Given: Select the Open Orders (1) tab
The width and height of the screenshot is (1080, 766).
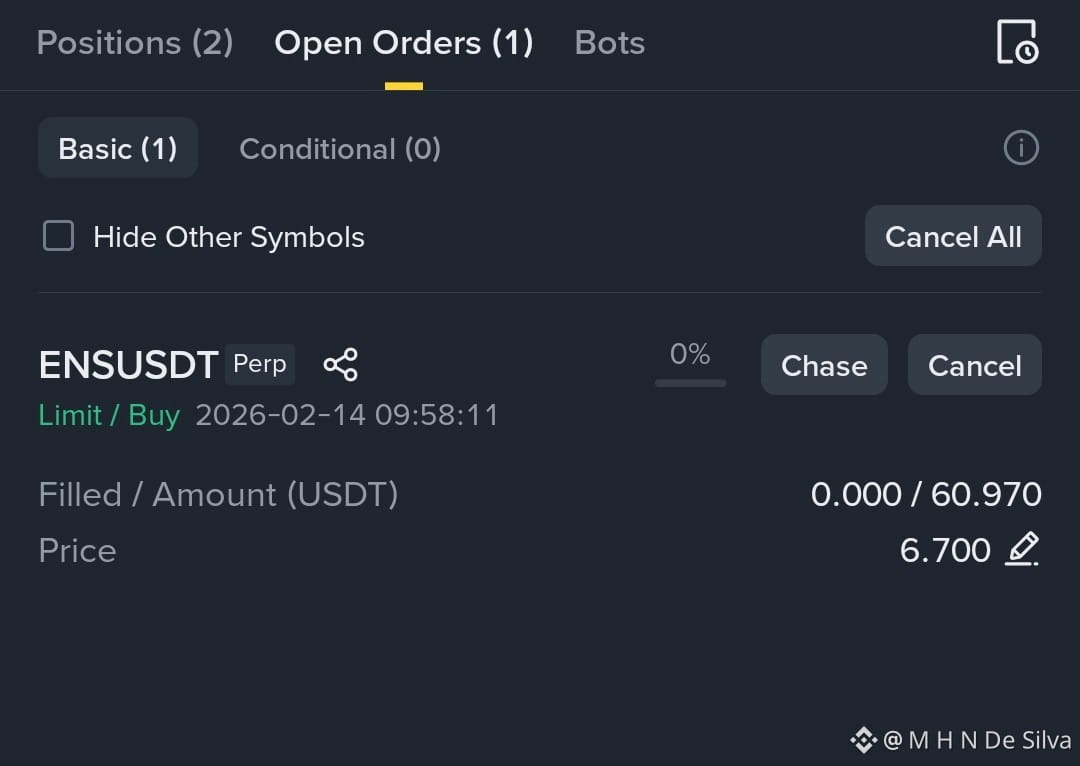Looking at the screenshot, I should pos(404,43).
